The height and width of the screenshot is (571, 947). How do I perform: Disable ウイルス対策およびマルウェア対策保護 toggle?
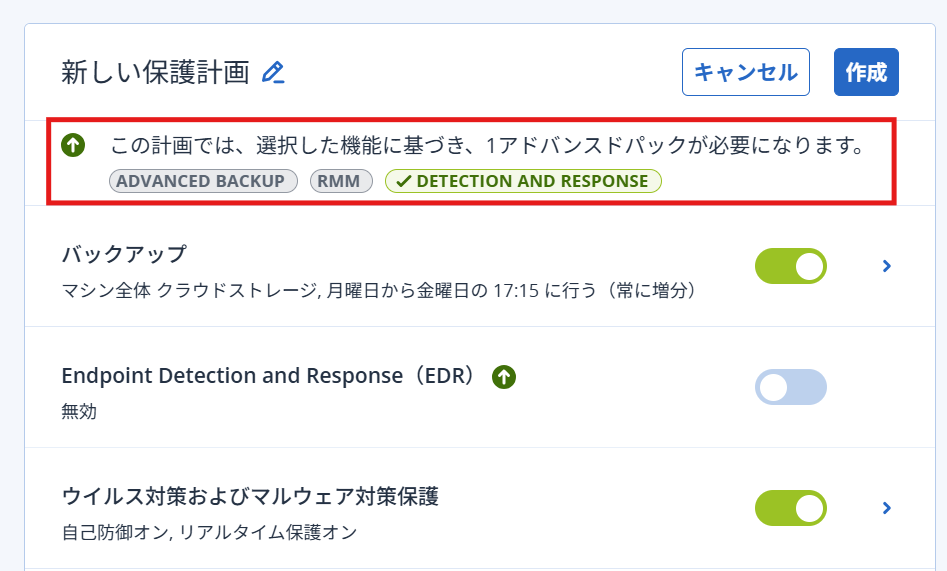pyautogui.click(x=790, y=508)
